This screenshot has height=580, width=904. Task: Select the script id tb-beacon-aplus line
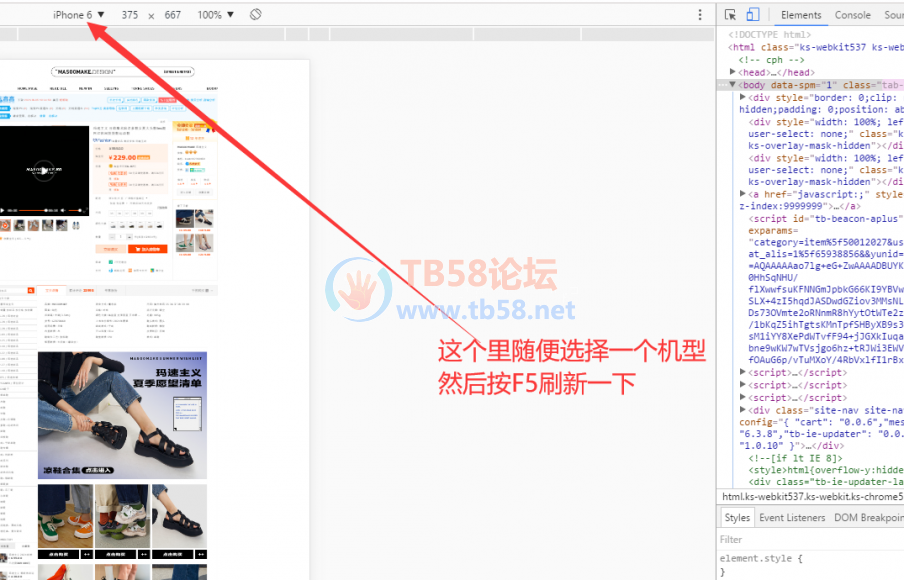pyautogui.click(x=826, y=219)
